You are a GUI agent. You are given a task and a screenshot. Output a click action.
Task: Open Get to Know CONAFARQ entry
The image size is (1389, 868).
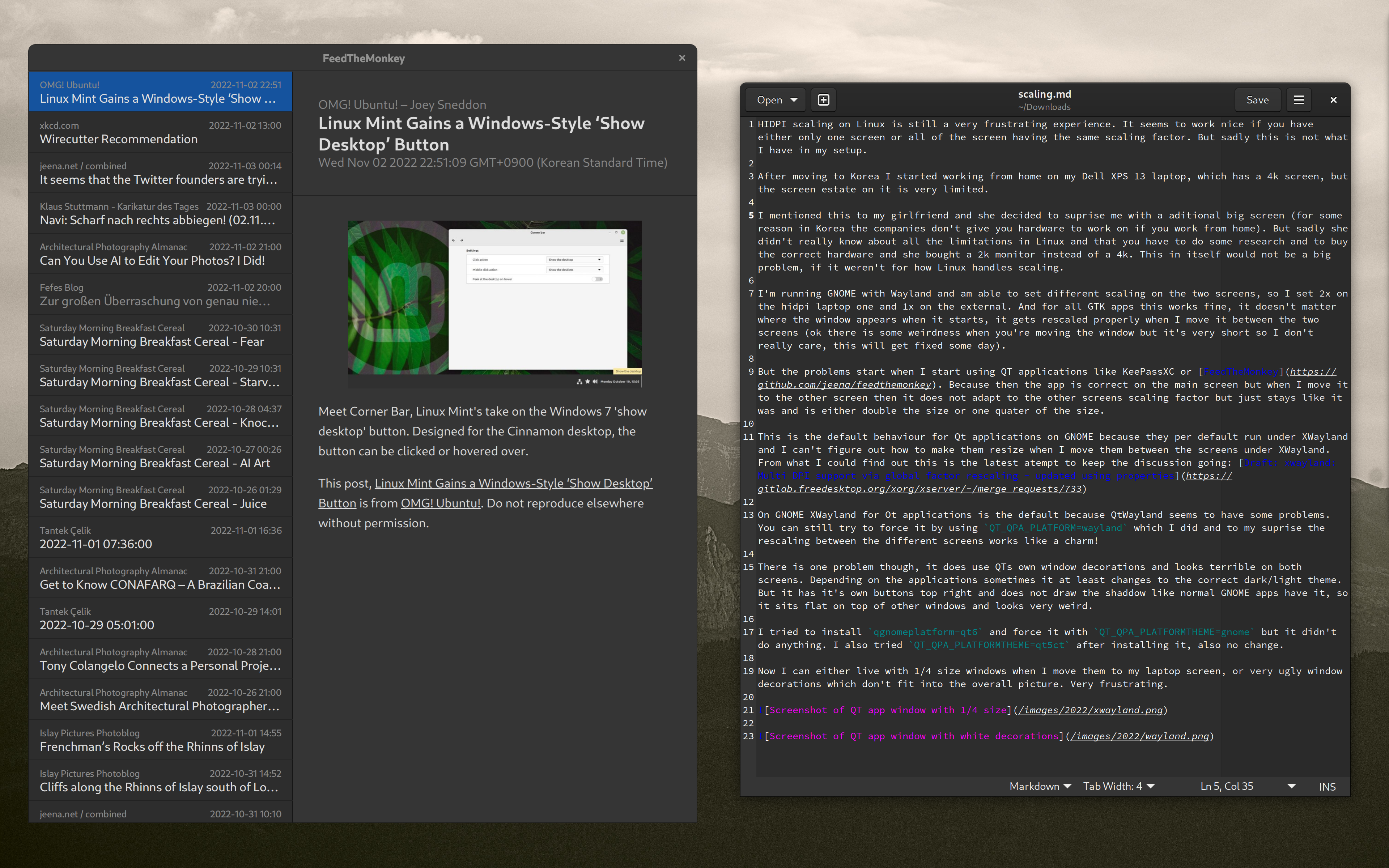pos(160,578)
